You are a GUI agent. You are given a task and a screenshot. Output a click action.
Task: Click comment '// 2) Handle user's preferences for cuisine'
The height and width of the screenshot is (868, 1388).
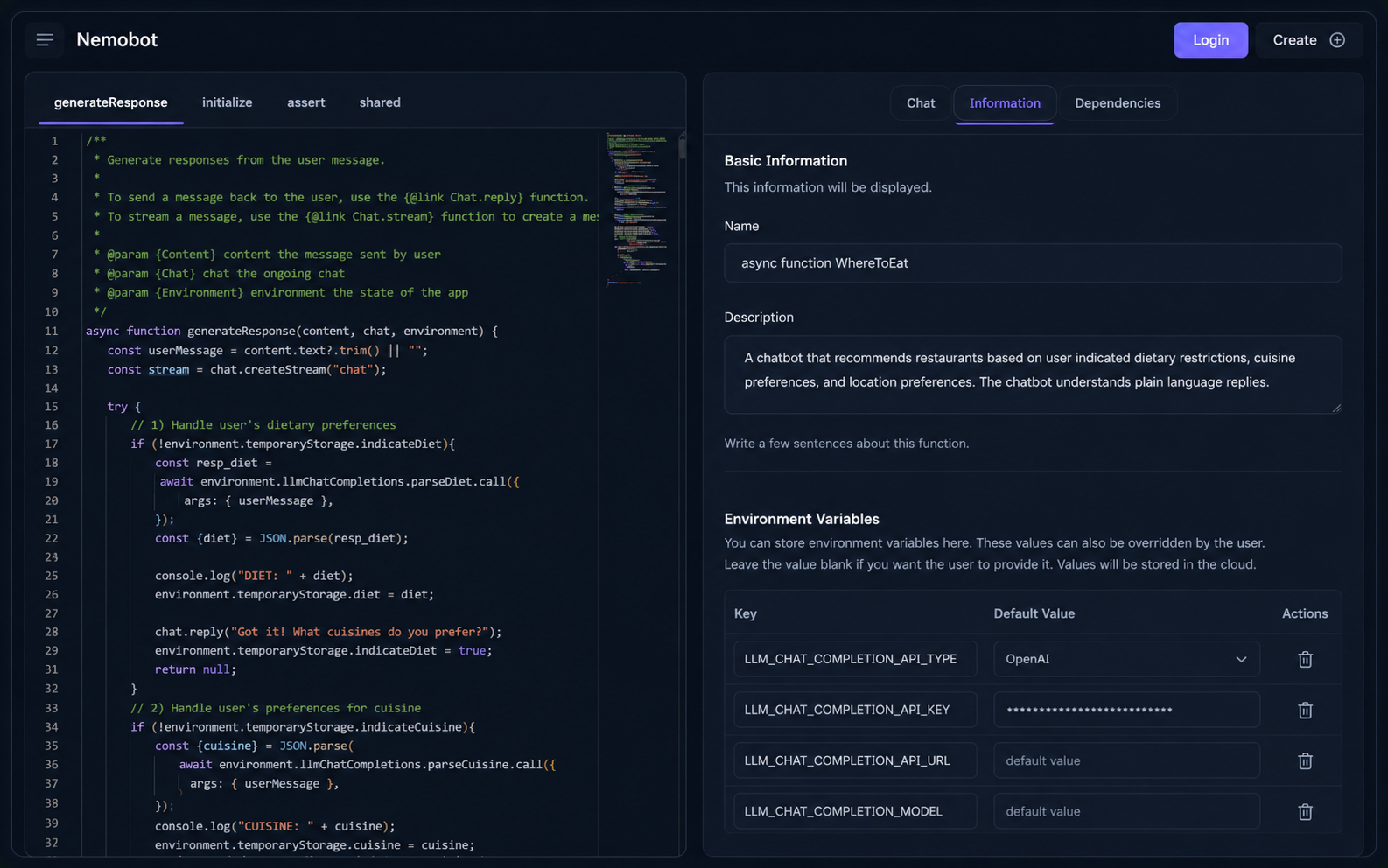[x=276, y=708]
